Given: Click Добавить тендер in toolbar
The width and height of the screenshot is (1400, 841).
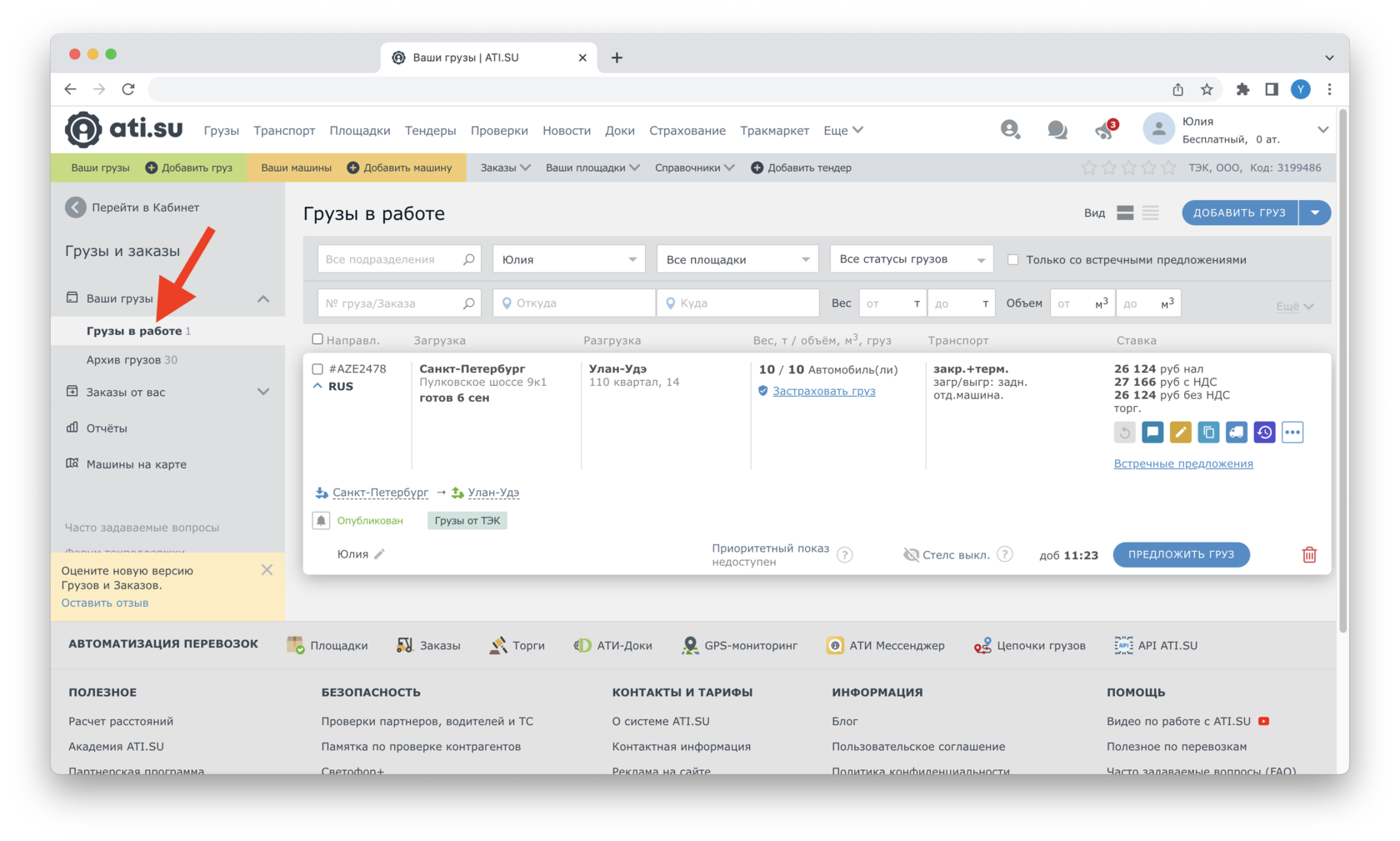Looking at the screenshot, I should click(802, 168).
